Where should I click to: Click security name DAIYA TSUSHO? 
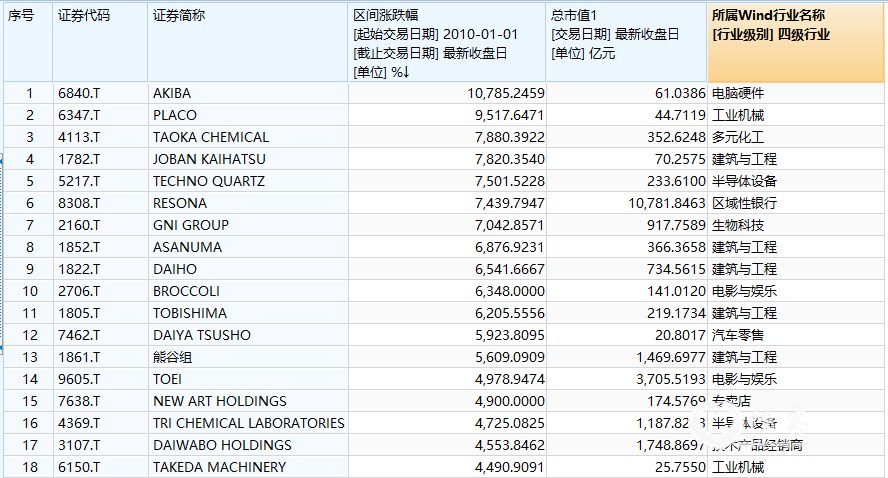click(202, 336)
